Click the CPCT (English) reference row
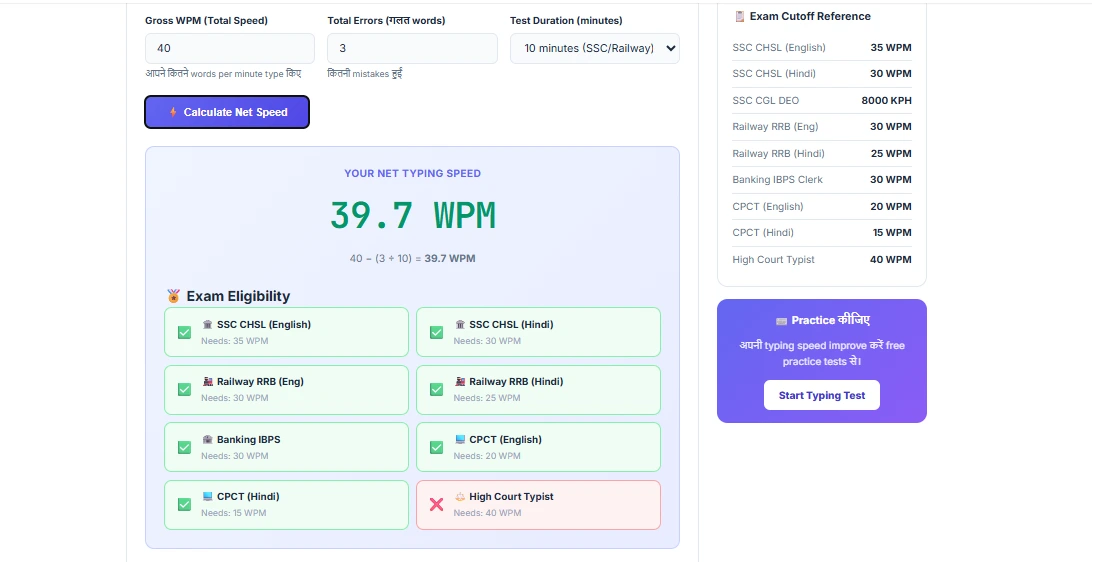Screen dimensions: 1093x562 click(822, 206)
